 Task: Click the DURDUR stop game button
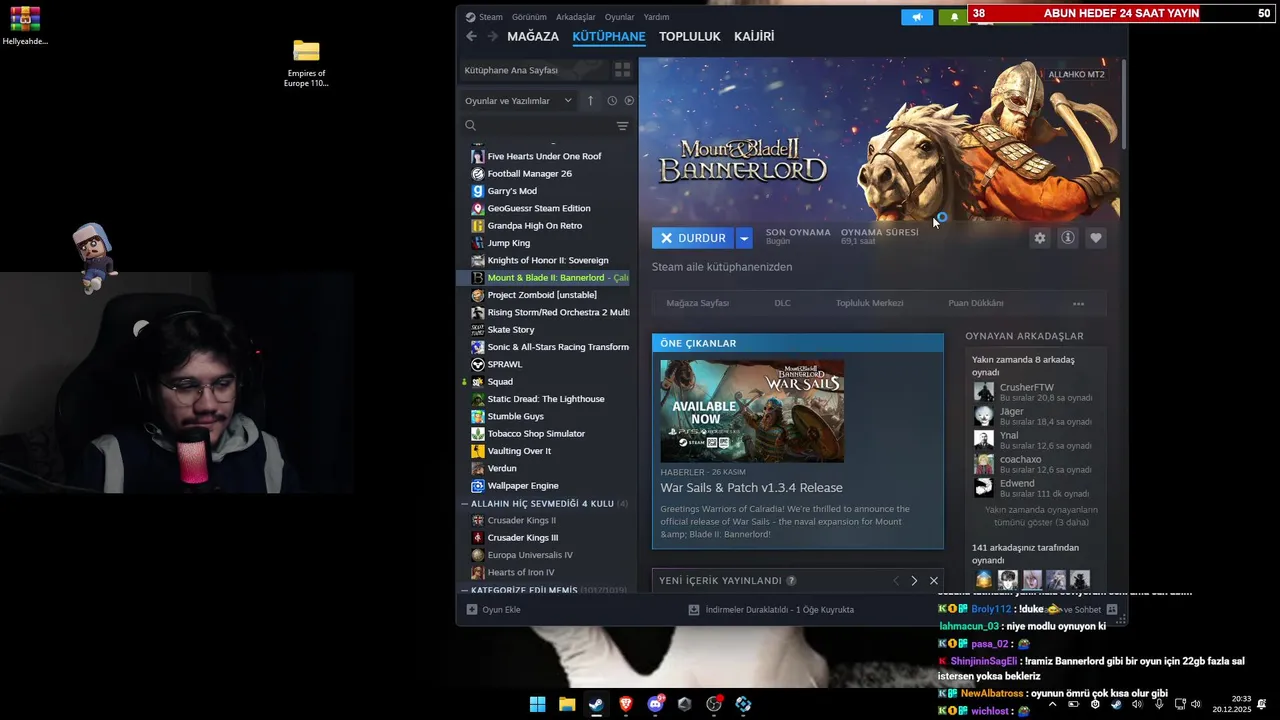694,238
